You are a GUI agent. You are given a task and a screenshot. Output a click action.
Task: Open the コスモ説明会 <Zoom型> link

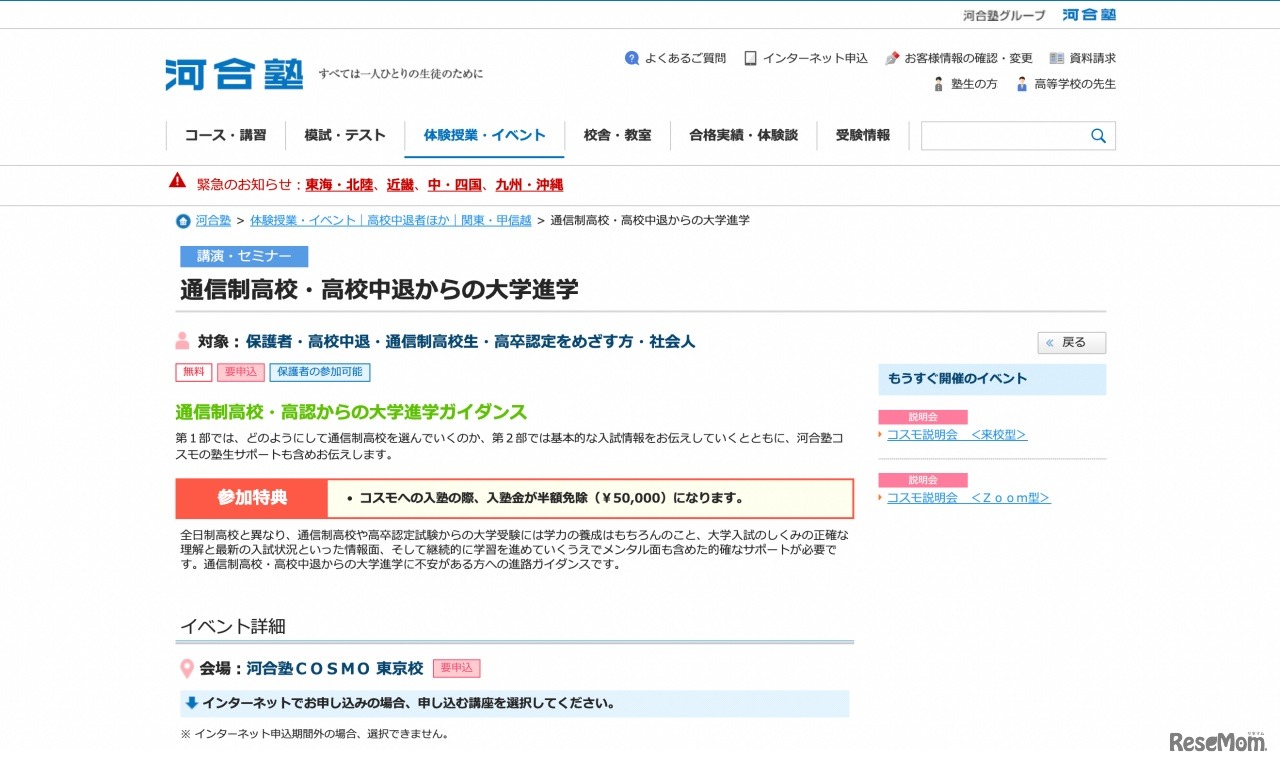click(968, 498)
